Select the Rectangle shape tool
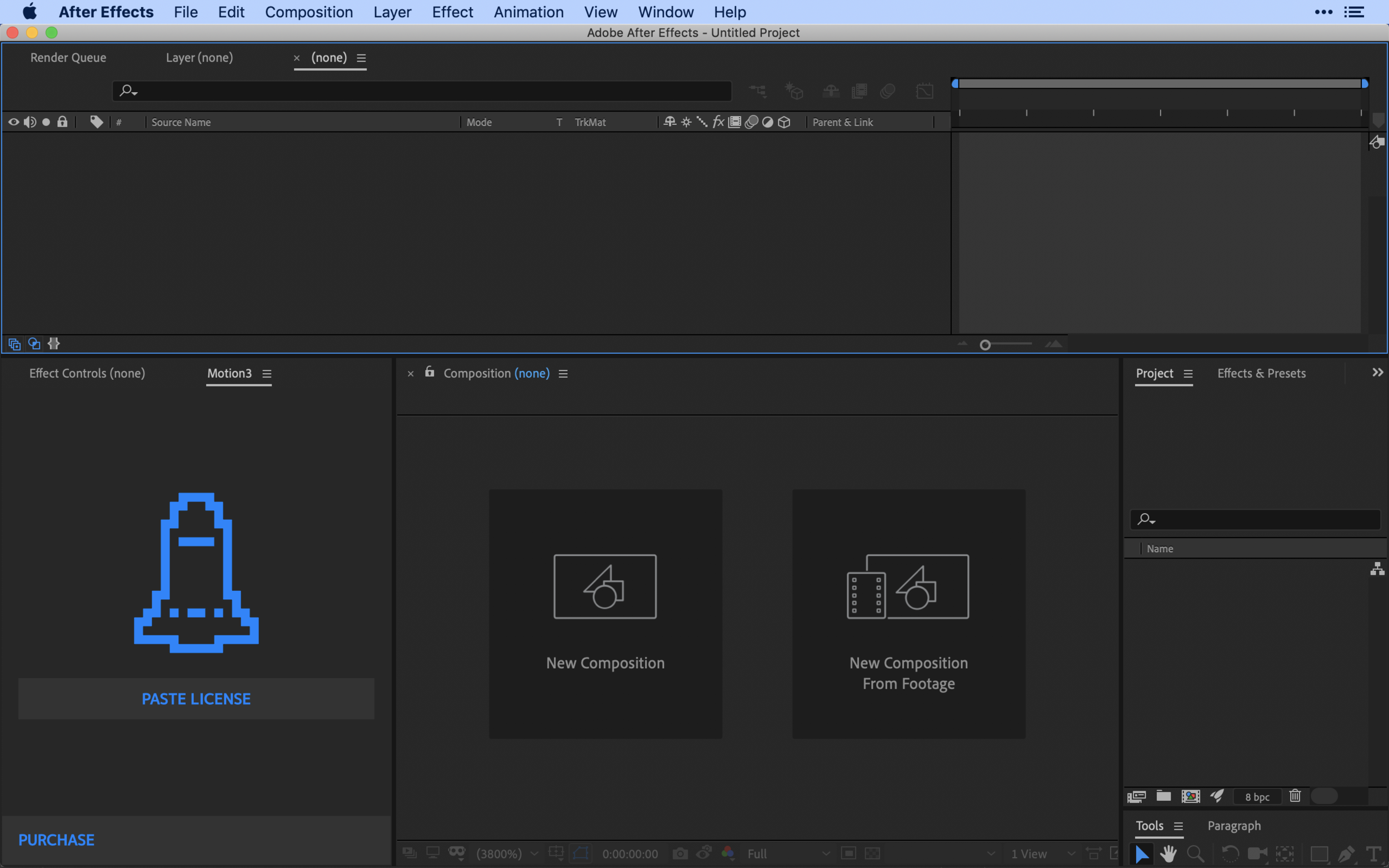Image resolution: width=1389 pixels, height=868 pixels. (1319, 854)
